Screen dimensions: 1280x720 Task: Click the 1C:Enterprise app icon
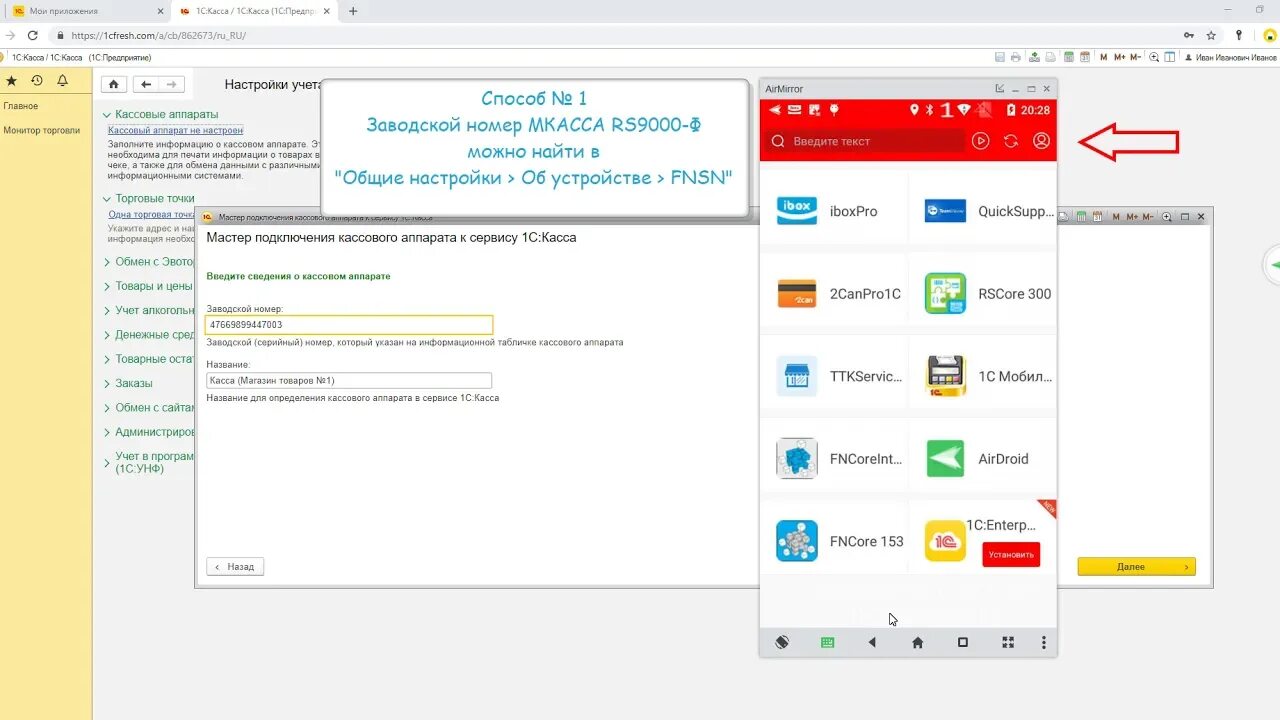tap(945, 541)
